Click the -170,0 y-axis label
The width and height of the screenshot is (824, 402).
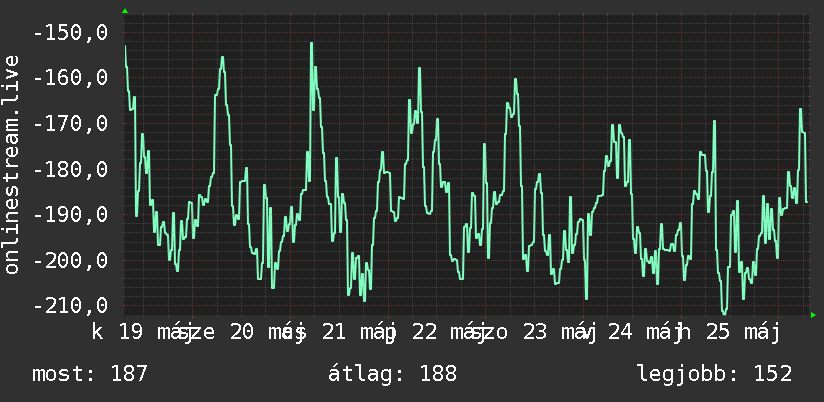(x=71, y=124)
